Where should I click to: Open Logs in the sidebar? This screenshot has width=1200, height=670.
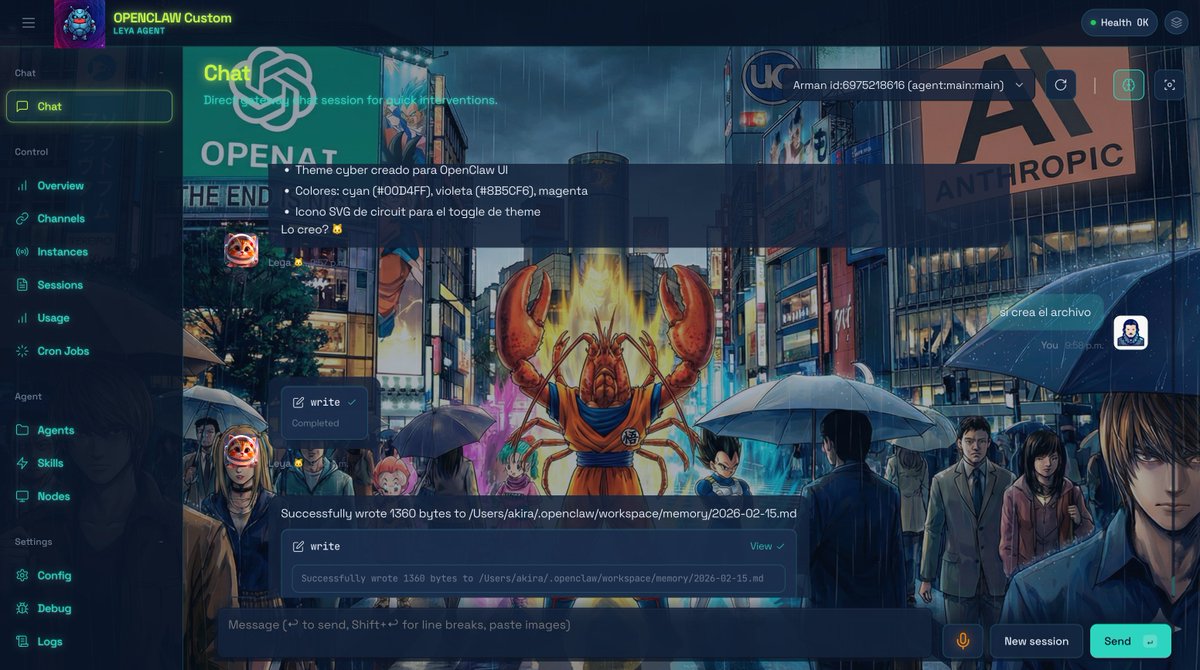click(89, 641)
